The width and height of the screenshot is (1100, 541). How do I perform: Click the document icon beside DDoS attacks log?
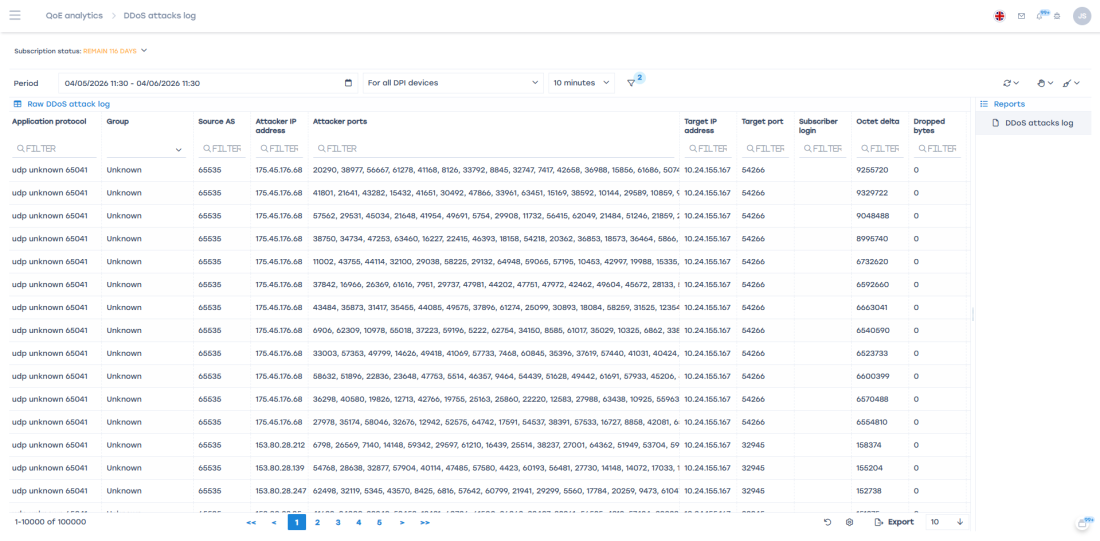[x=996, y=123]
